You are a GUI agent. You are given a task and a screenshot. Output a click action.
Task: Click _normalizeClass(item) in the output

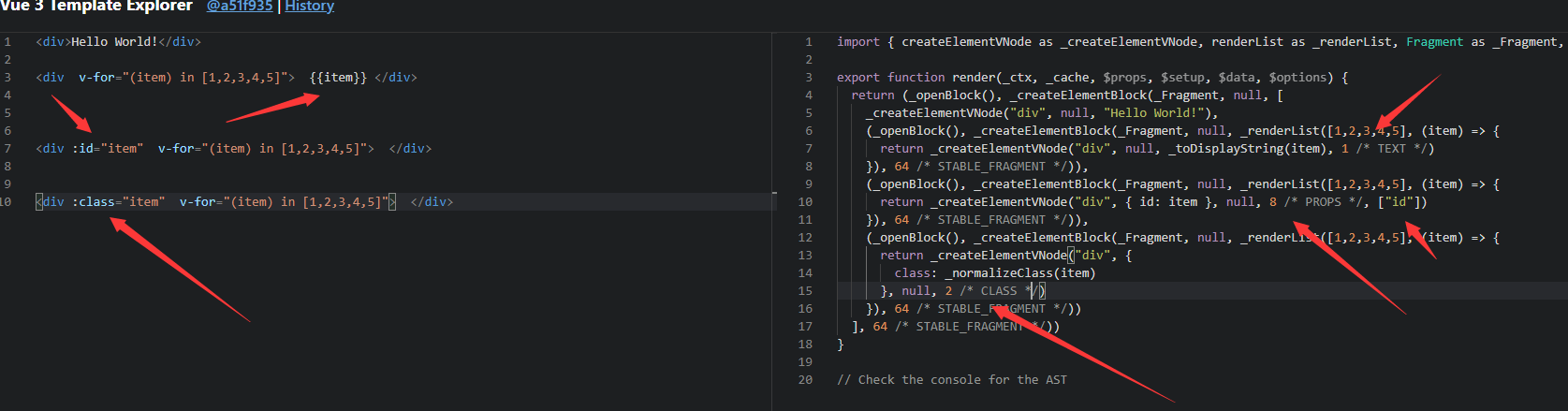(x=1019, y=273)
